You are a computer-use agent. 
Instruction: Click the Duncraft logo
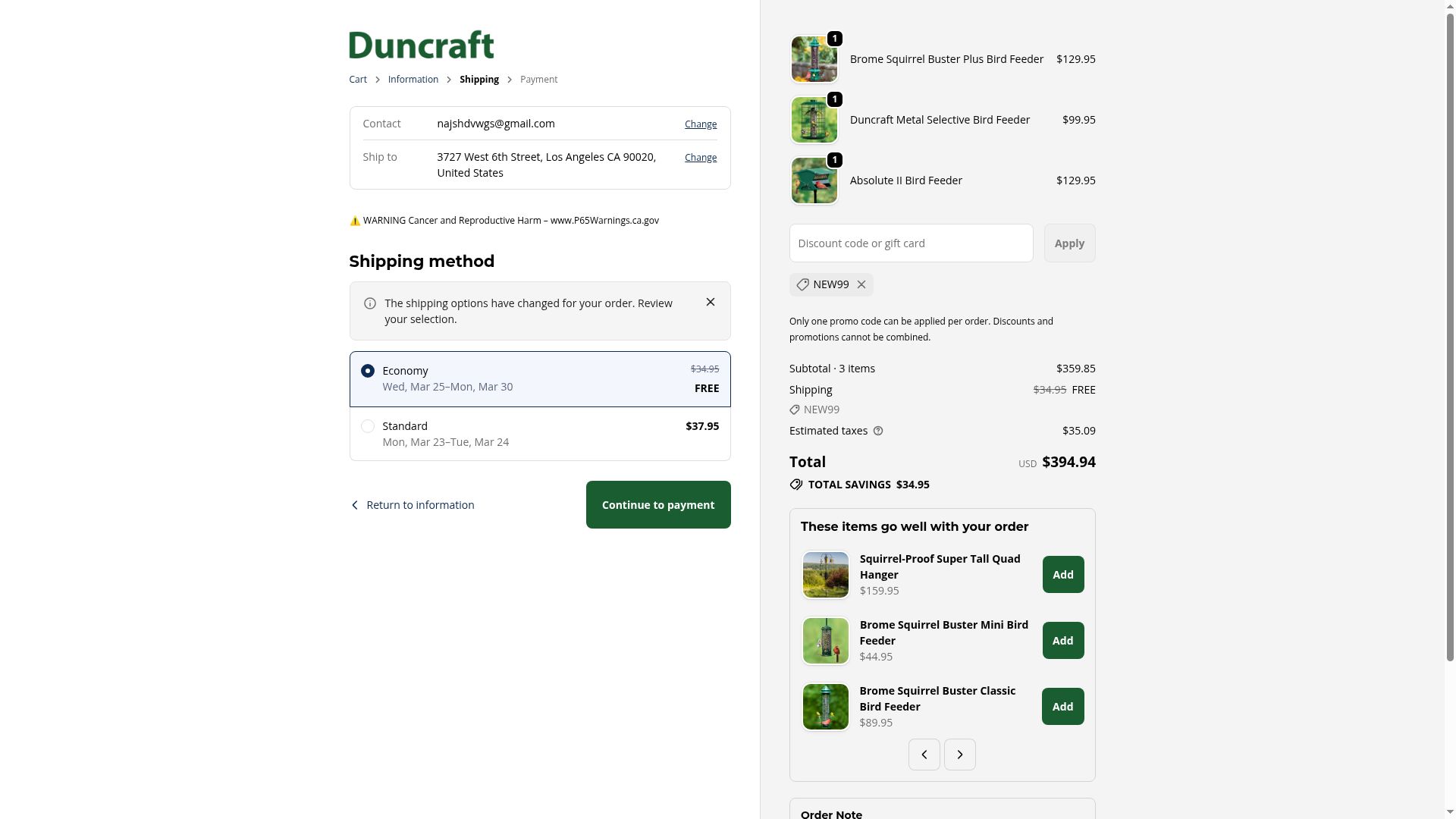pos(422,45)
